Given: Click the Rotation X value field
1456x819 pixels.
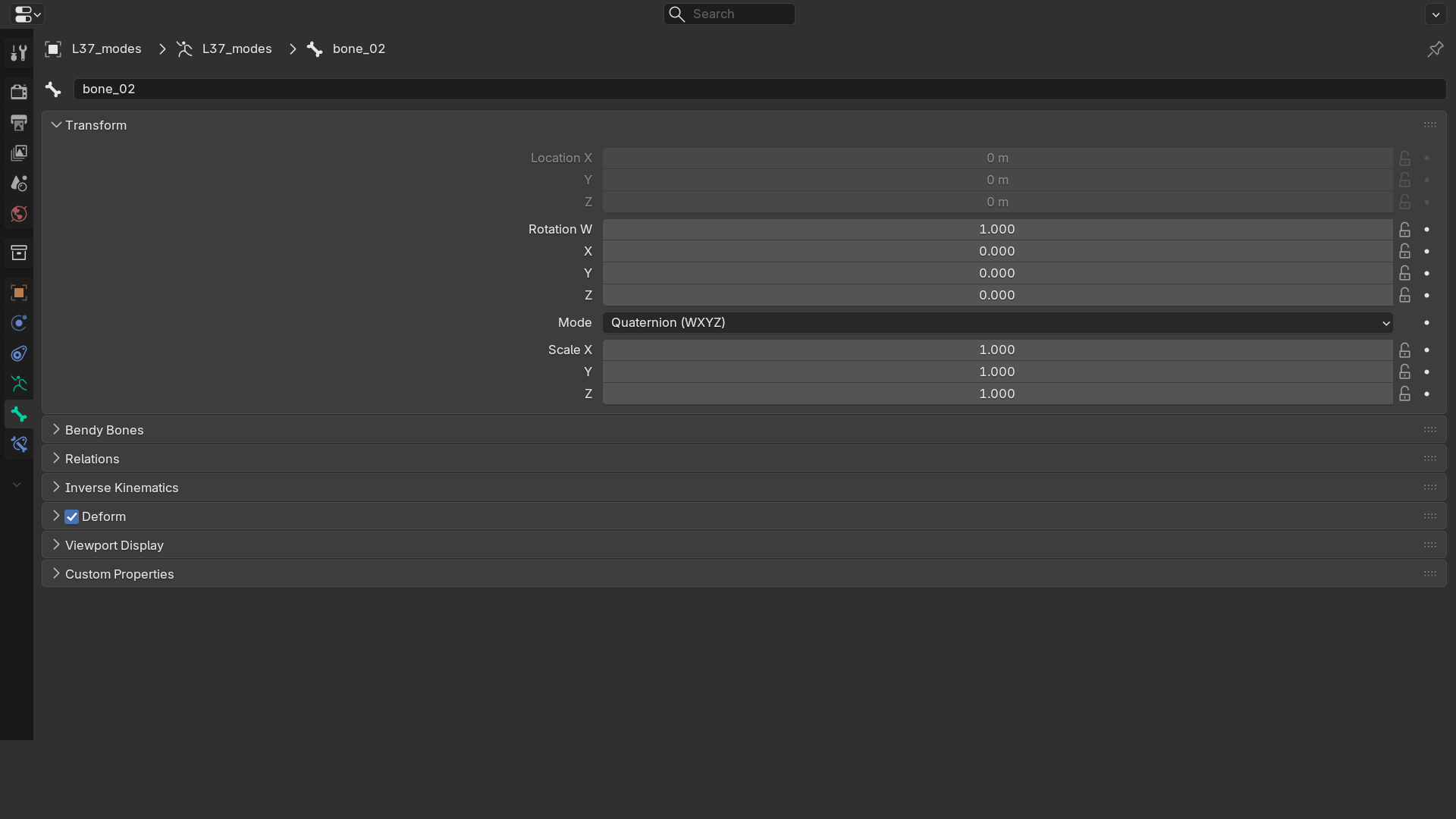Looking at the screenshot, I should 997,251.
